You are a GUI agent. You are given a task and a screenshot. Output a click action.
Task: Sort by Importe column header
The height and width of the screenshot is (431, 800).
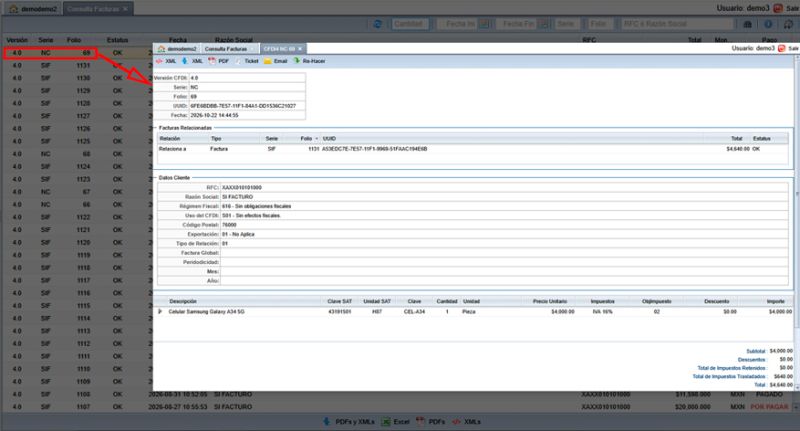776,301
